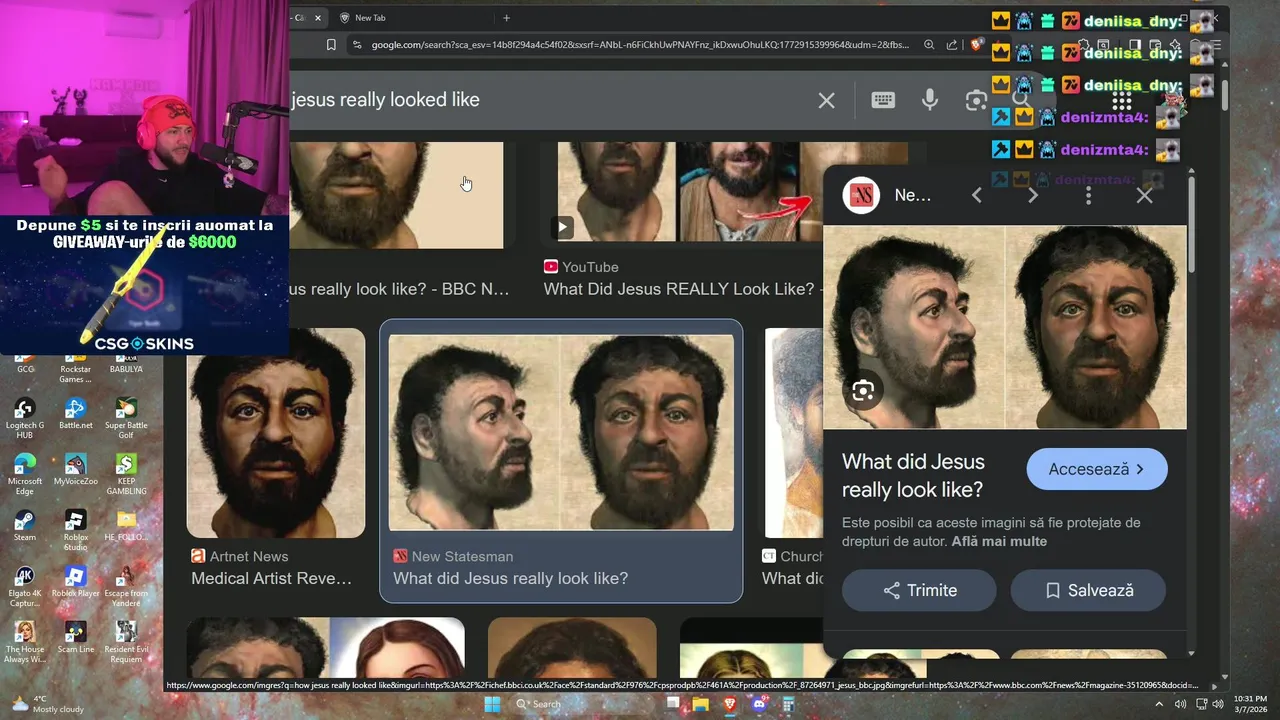Bookmark this page in the address bar
Image resolution: width=1280 pixels, height=720 pixels.
pos(331,44)
